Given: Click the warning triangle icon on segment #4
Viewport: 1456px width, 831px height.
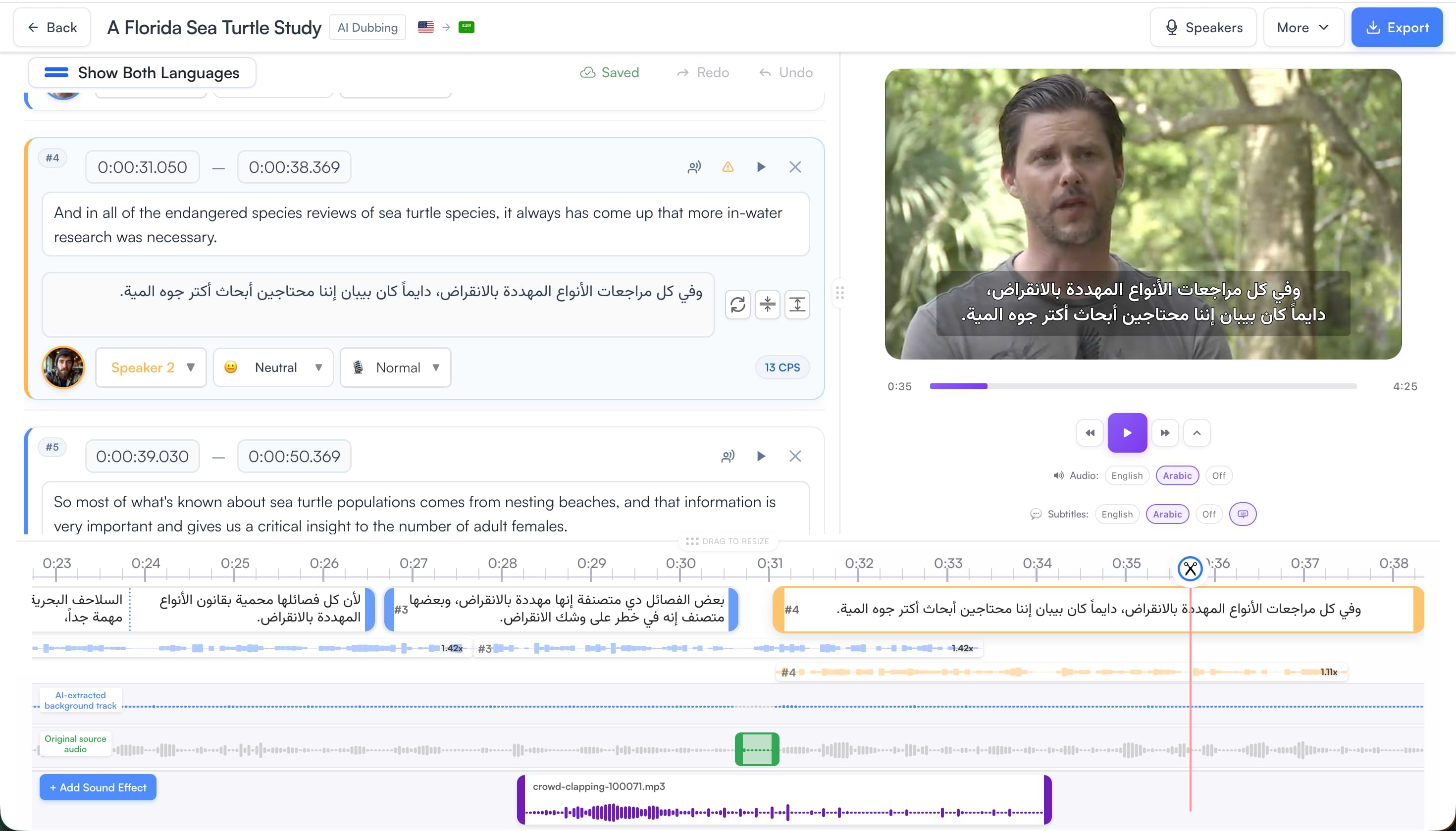Looking at the screenshot, I should pyautogui.click(x=728, y=167).
